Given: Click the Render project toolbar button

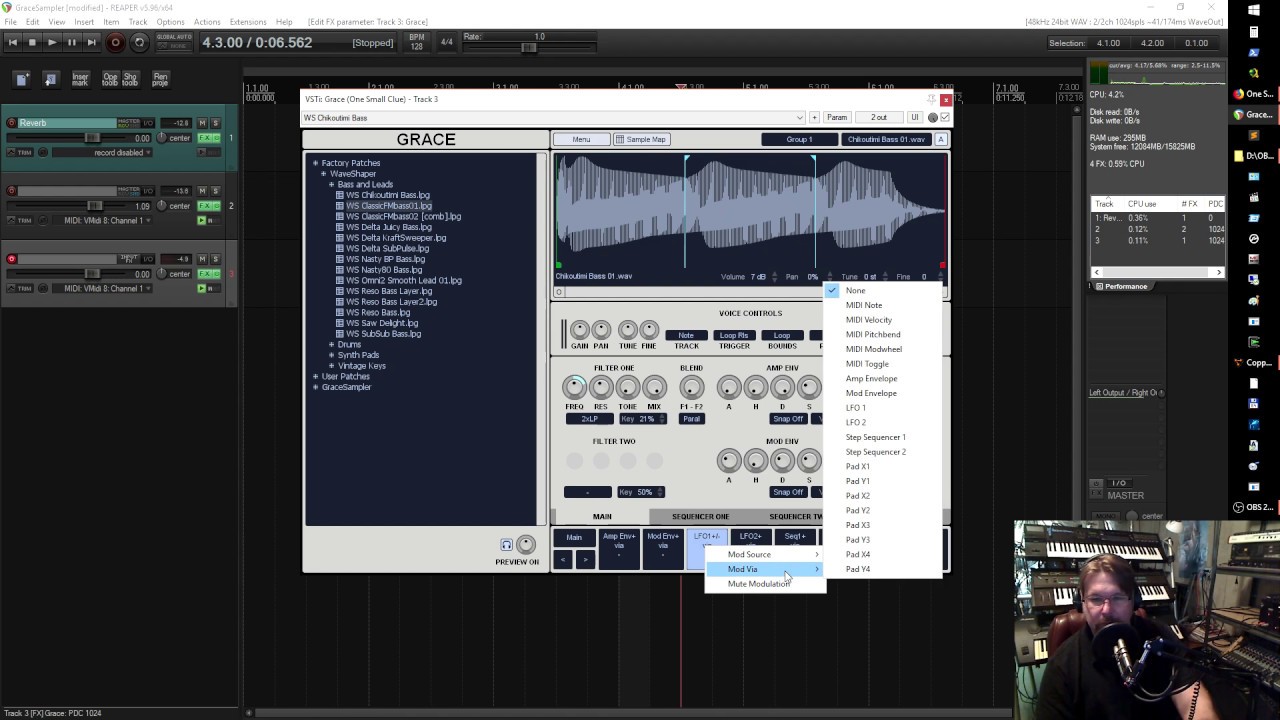Looking at the screenshot, I should pyautogui.click(x=160, y=79).
